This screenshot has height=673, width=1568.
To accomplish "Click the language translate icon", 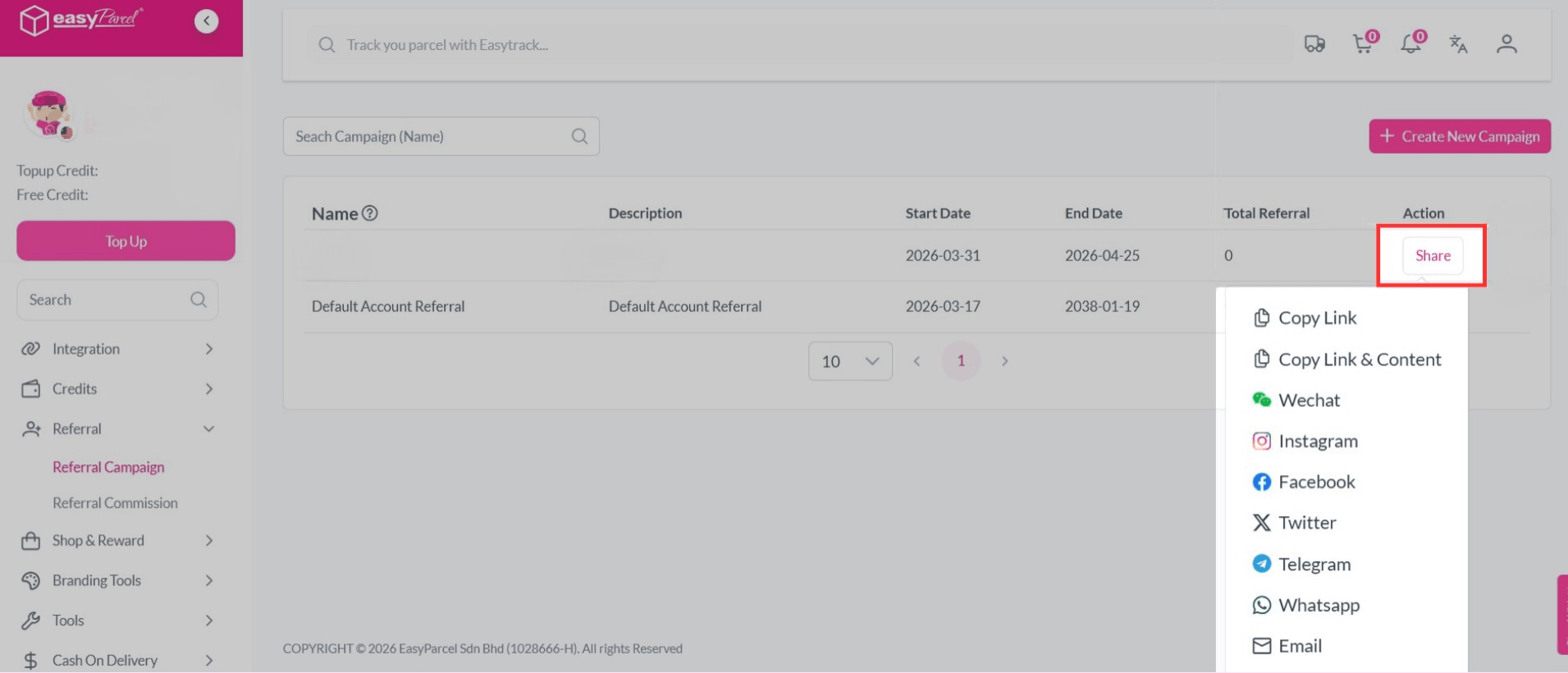I will 1458,44.
